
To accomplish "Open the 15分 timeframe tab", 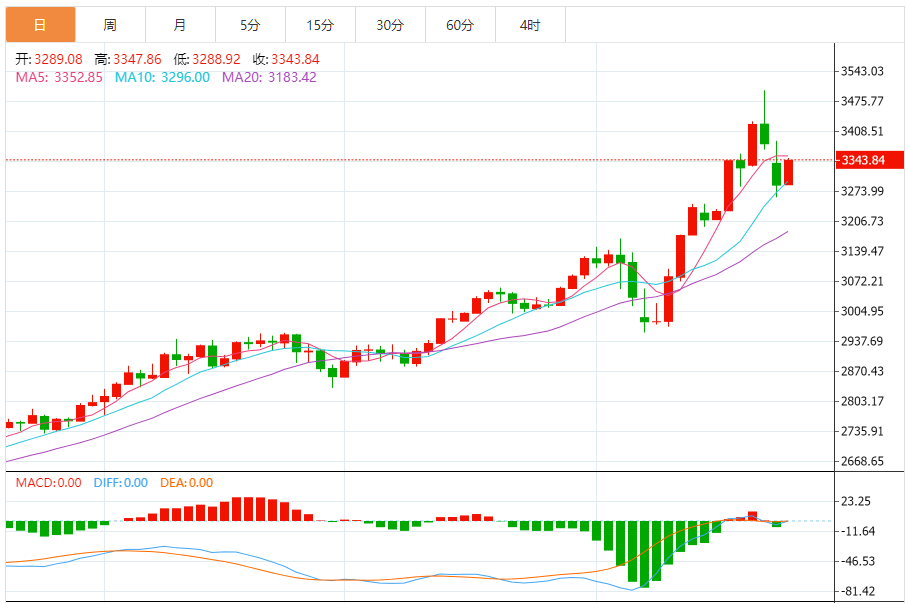I will coord(321,25).
